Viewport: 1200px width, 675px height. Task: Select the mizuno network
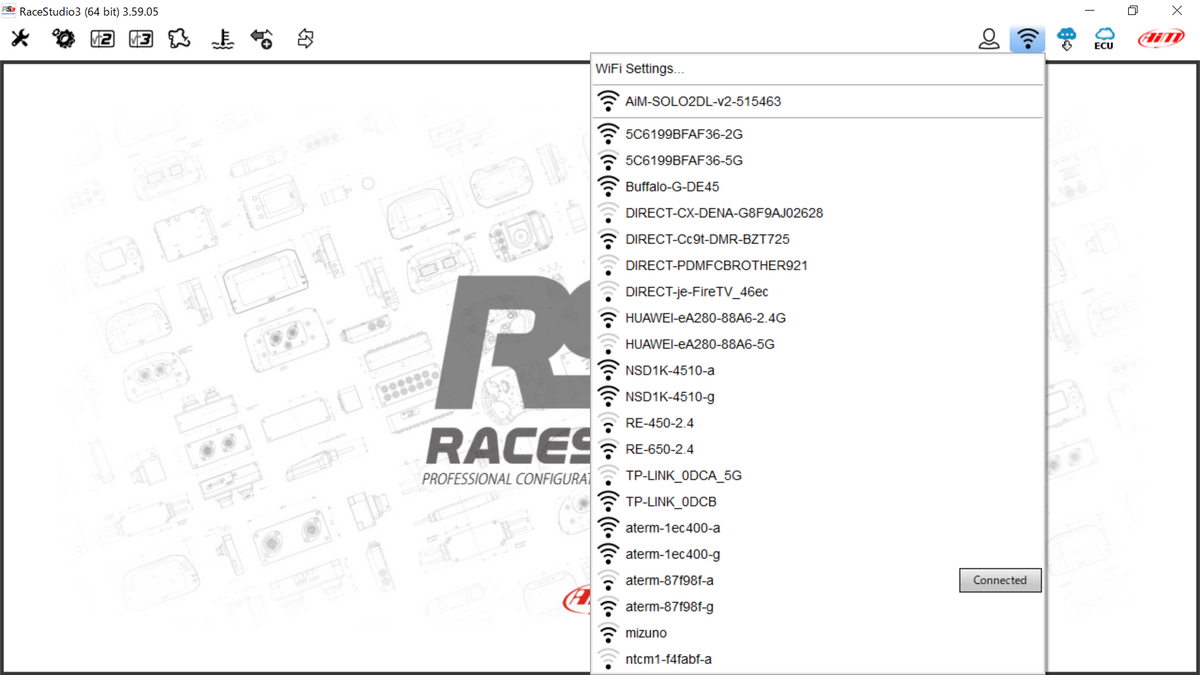click(817, 633)
